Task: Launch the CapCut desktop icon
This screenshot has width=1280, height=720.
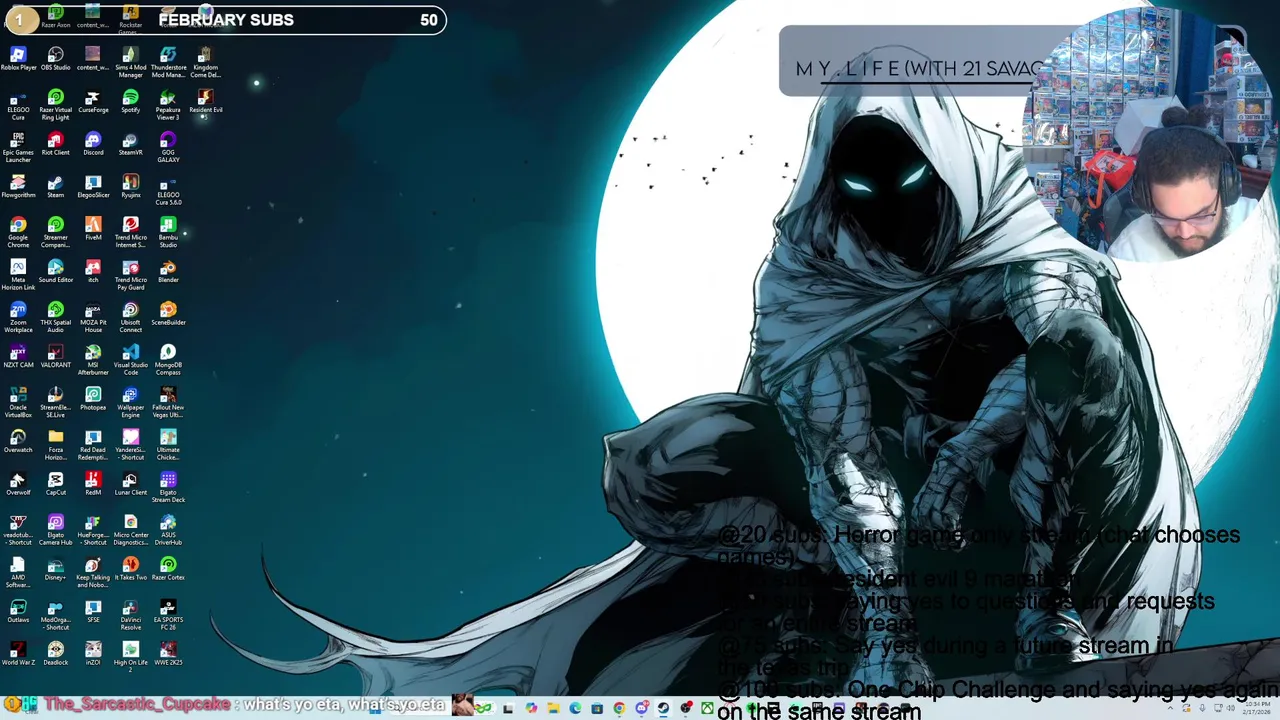Action: coord(55,484)
